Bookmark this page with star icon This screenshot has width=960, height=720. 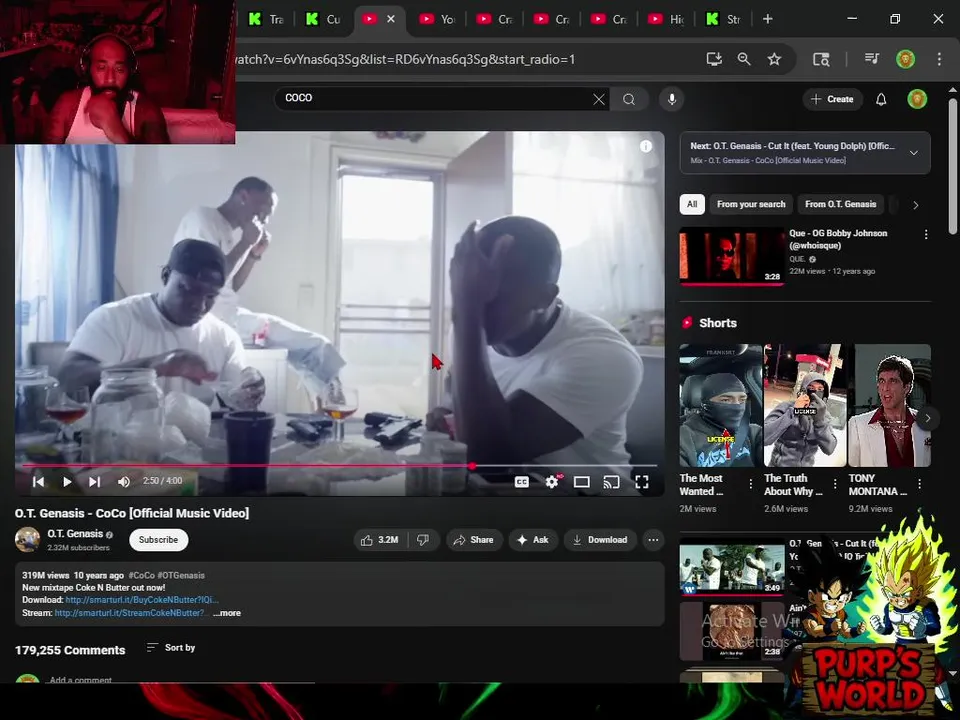[774, 59]
